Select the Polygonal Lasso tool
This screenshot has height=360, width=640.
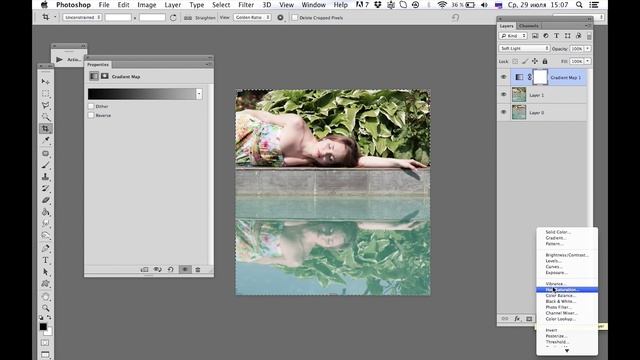tap(45, 105)
